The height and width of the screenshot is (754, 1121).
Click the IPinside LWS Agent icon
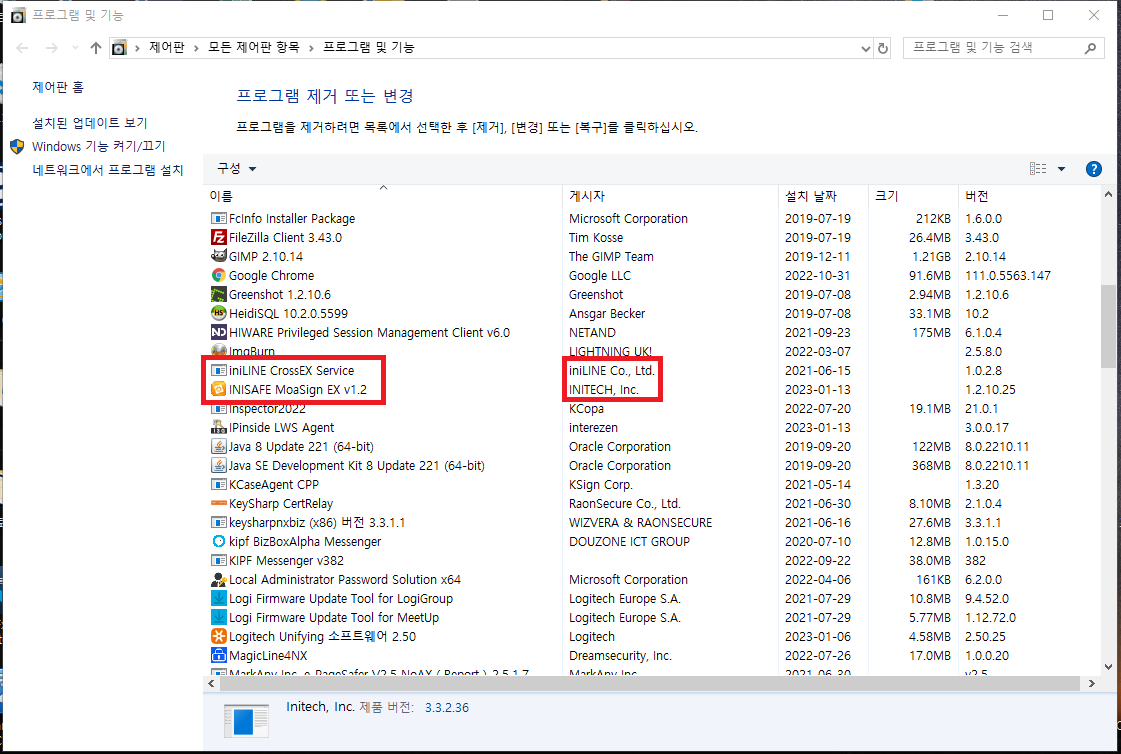tap(219, 427)
